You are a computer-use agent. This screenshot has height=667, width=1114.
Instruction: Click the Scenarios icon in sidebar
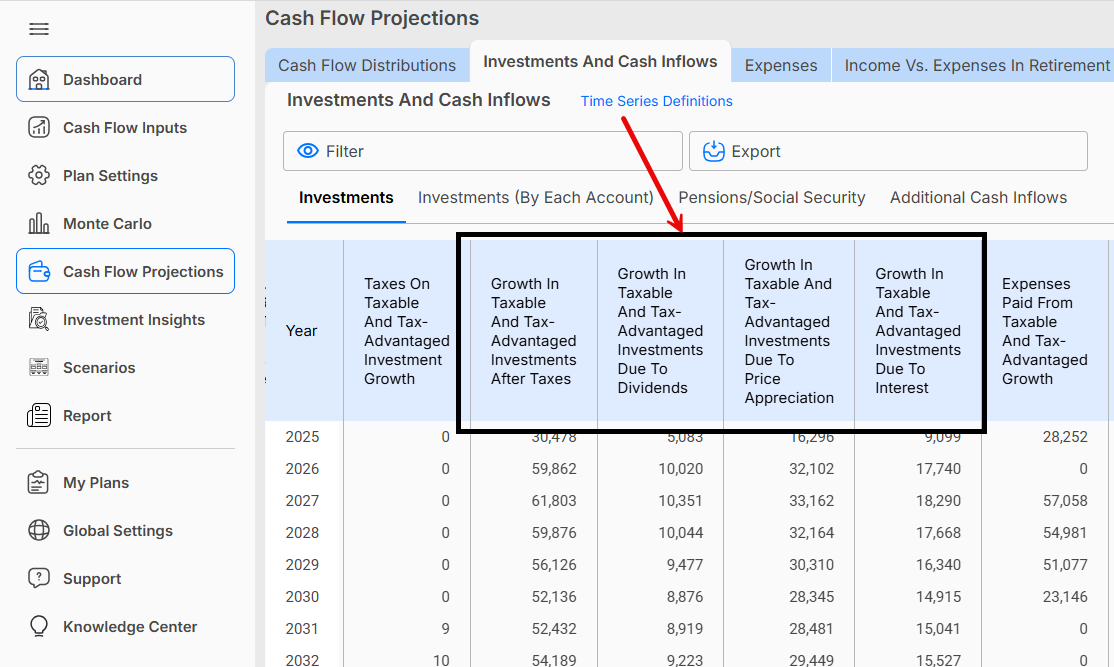(x=39, y=367)
